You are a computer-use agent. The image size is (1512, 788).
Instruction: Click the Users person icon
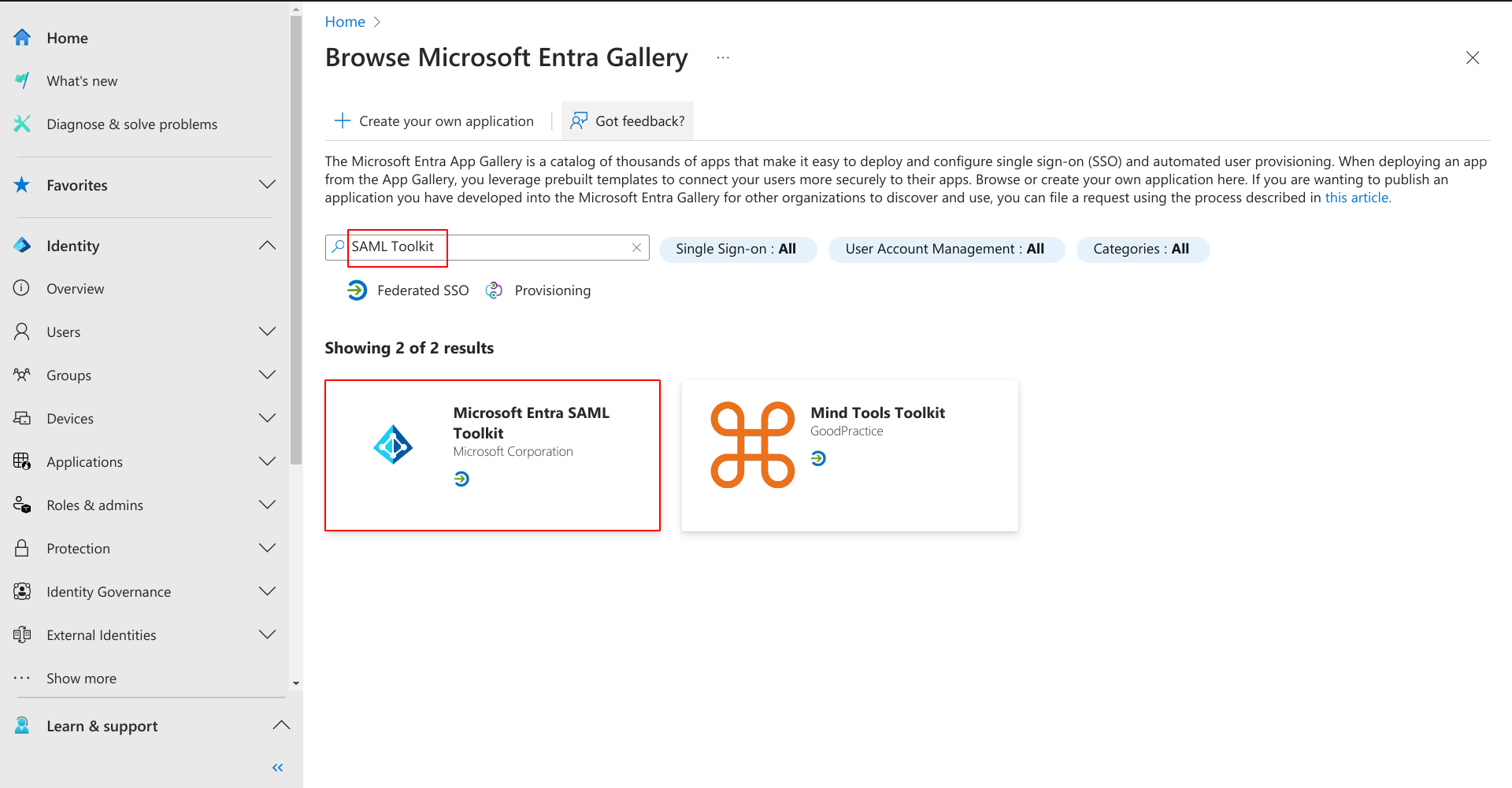point(22,331)
